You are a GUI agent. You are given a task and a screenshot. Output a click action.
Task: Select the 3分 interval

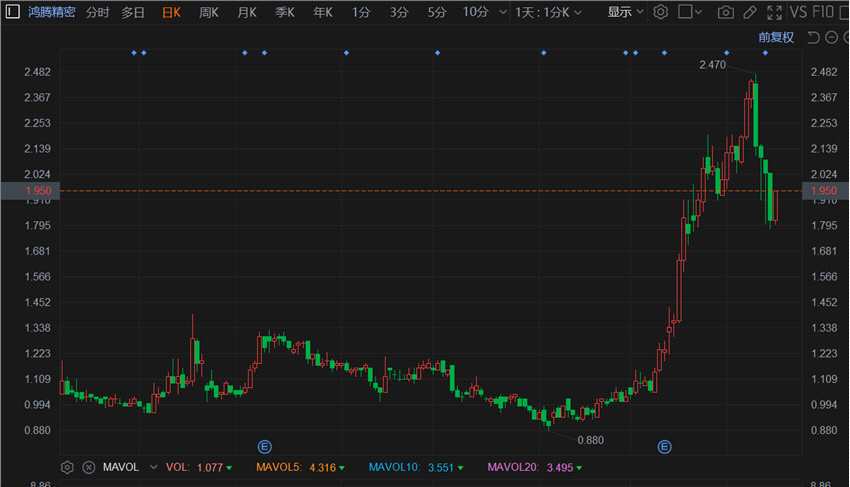(x=398, y=12)
